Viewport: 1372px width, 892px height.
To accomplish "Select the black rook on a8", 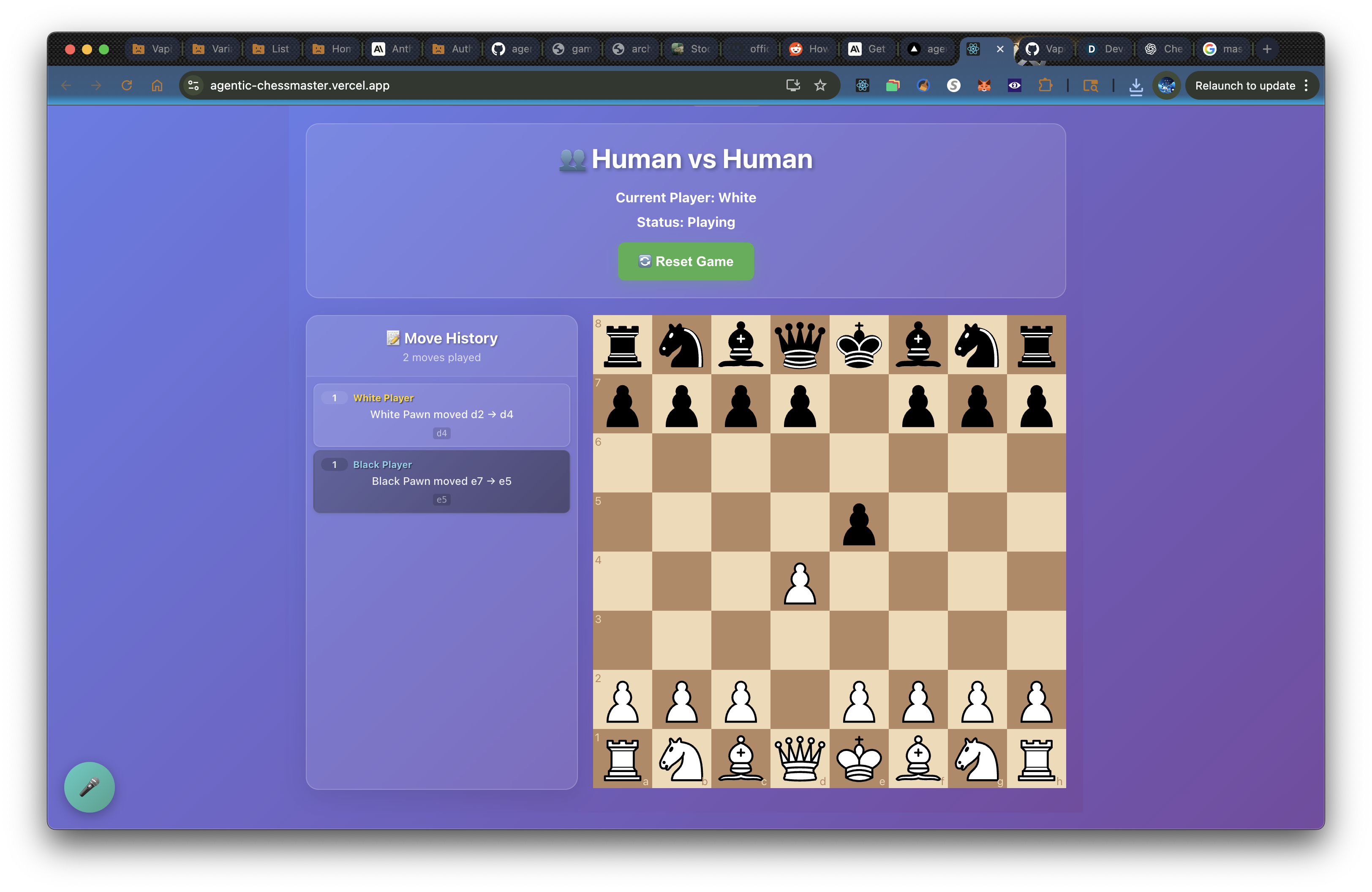I will (623, 345).
